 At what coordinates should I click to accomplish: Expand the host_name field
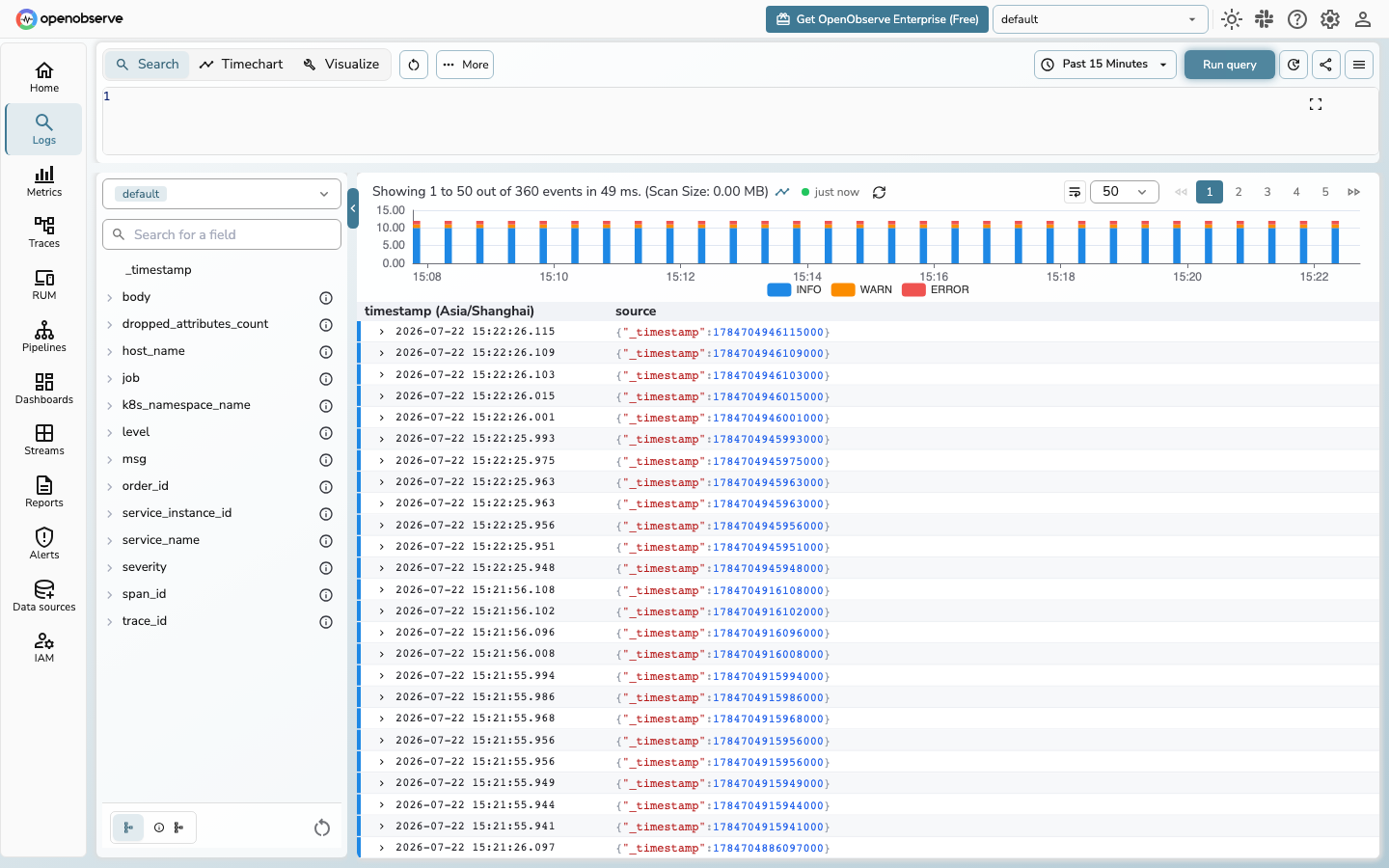110,352
